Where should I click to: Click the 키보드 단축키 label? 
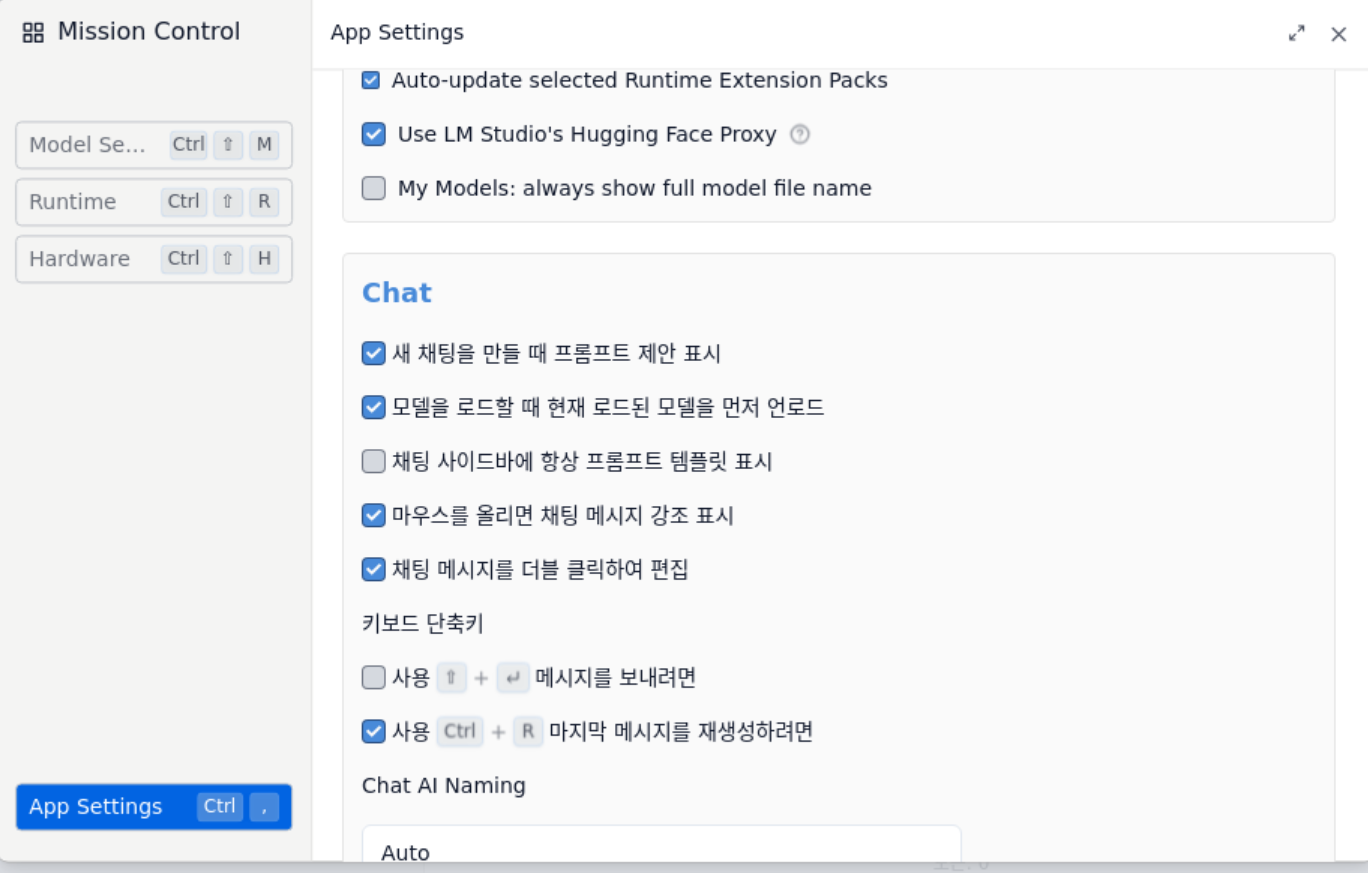pos(423,623)
